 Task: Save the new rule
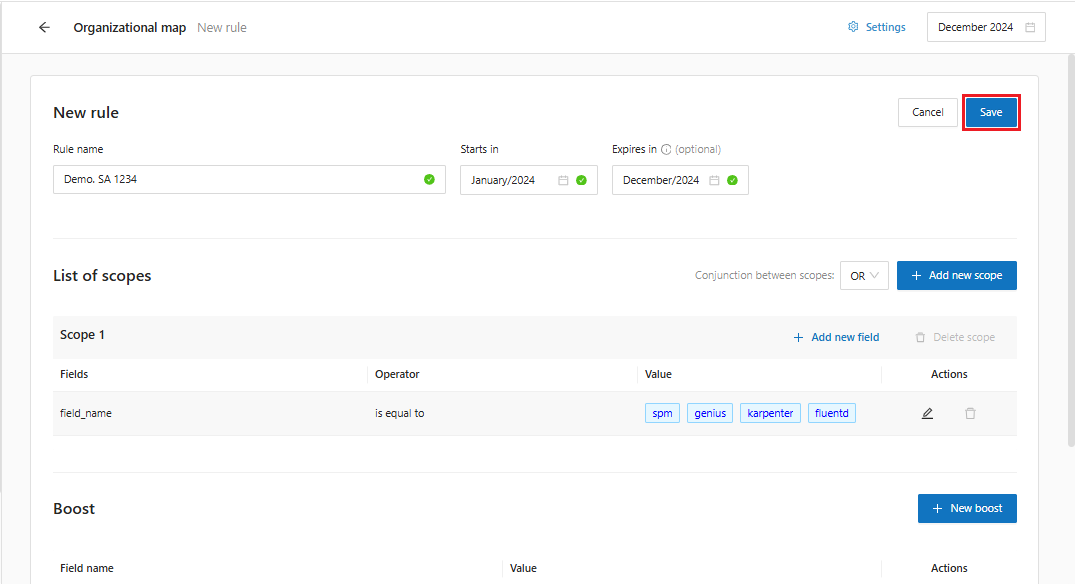click(x=991, y=113)
